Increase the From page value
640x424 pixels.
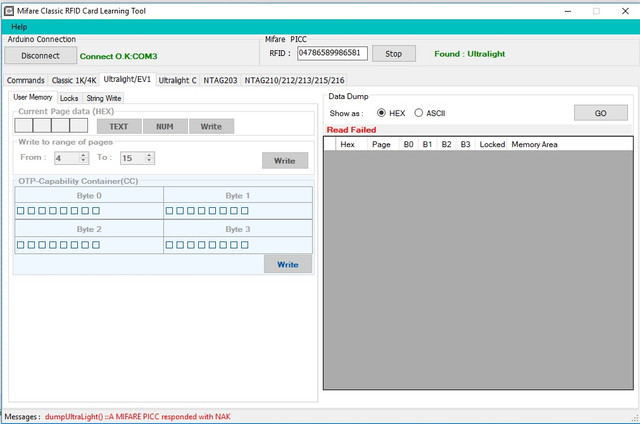[83, 155]
